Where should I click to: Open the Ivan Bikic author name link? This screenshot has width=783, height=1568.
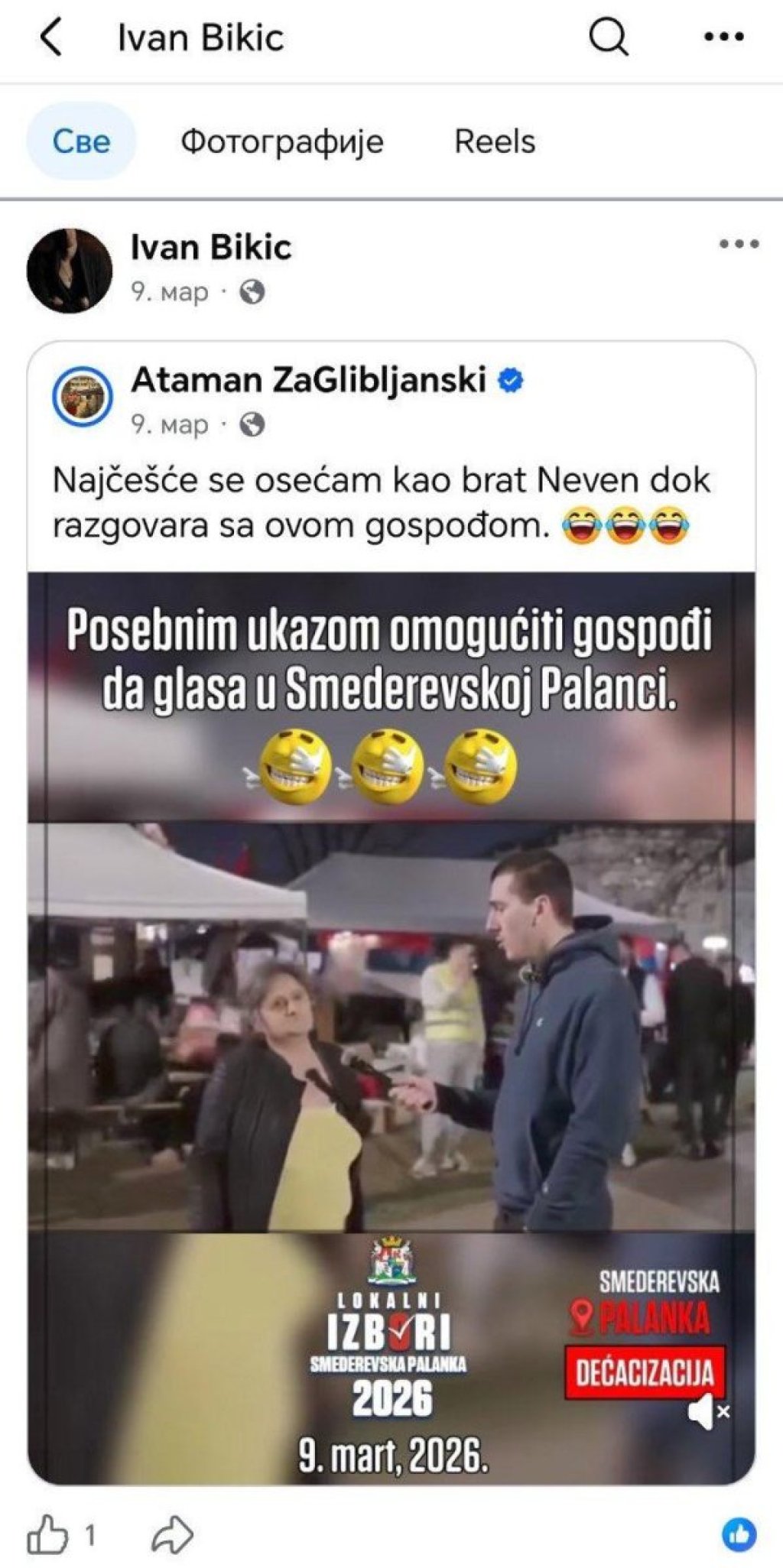[x=211, y=247]
